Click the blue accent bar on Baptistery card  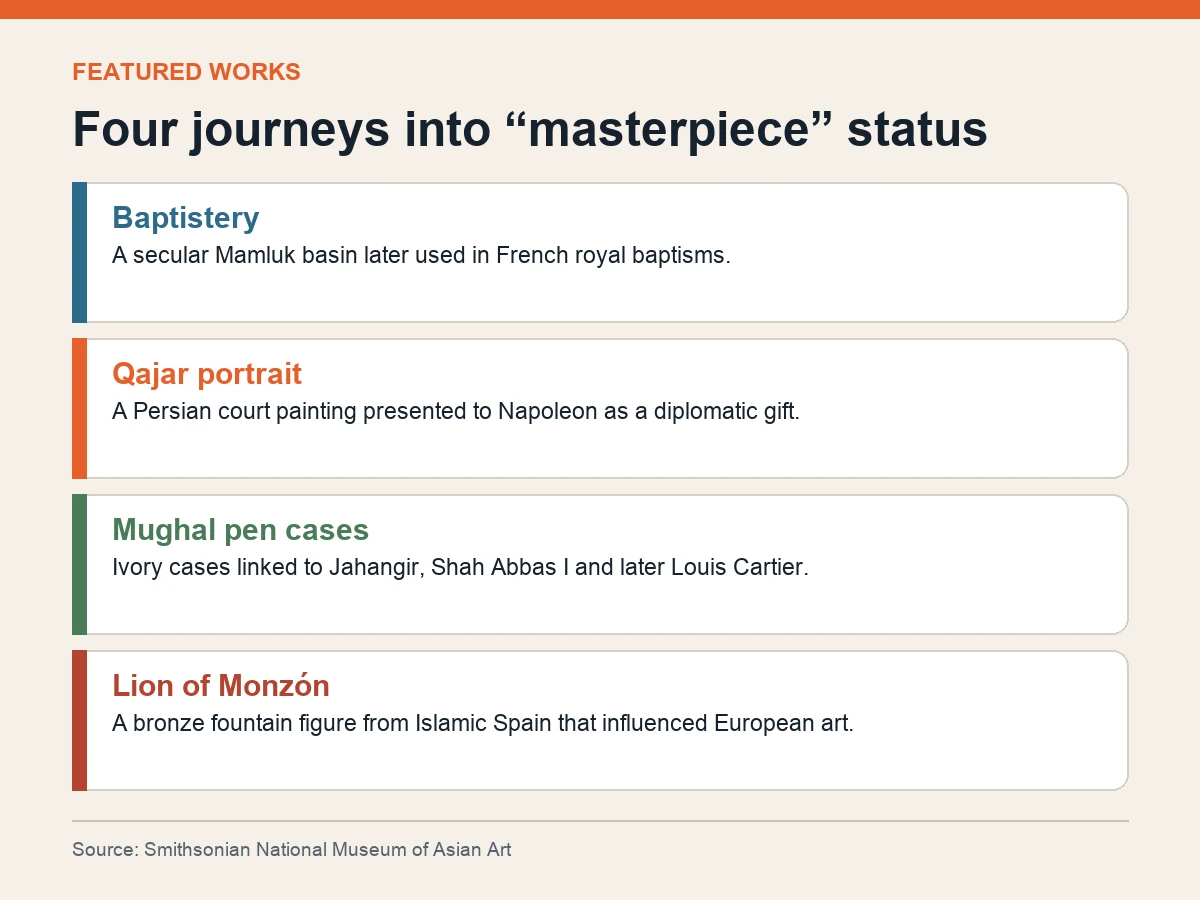click(x=79, y=252)
